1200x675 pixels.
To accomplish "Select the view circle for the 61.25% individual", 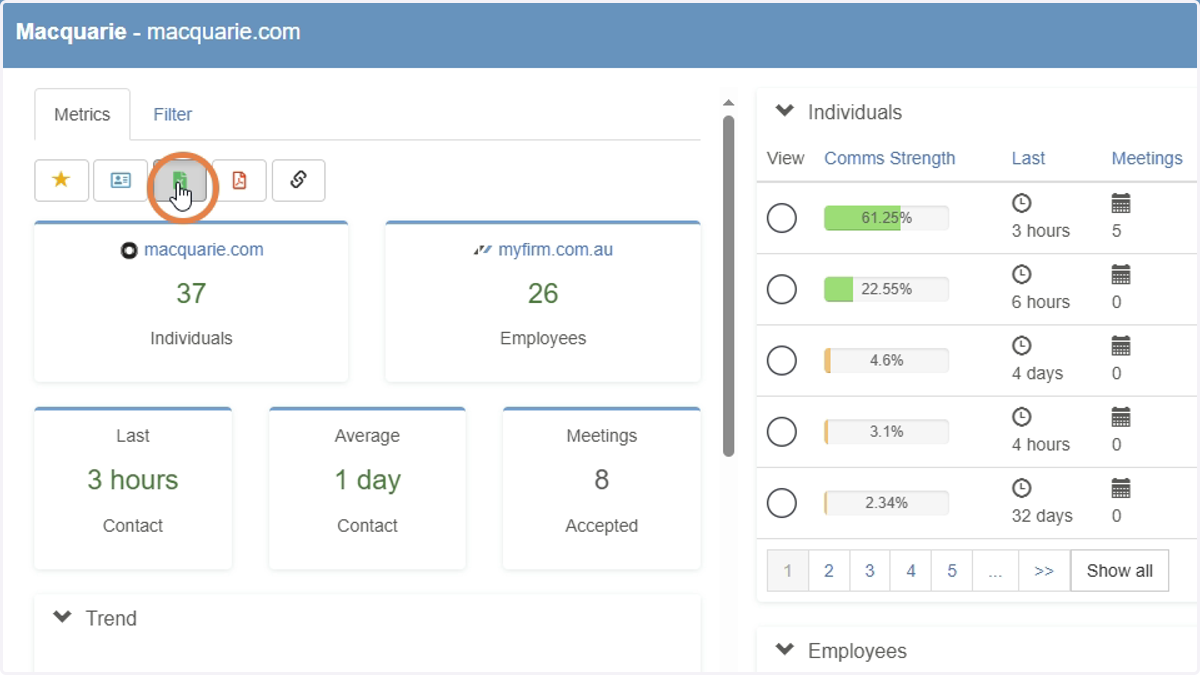I will point(782,218).
